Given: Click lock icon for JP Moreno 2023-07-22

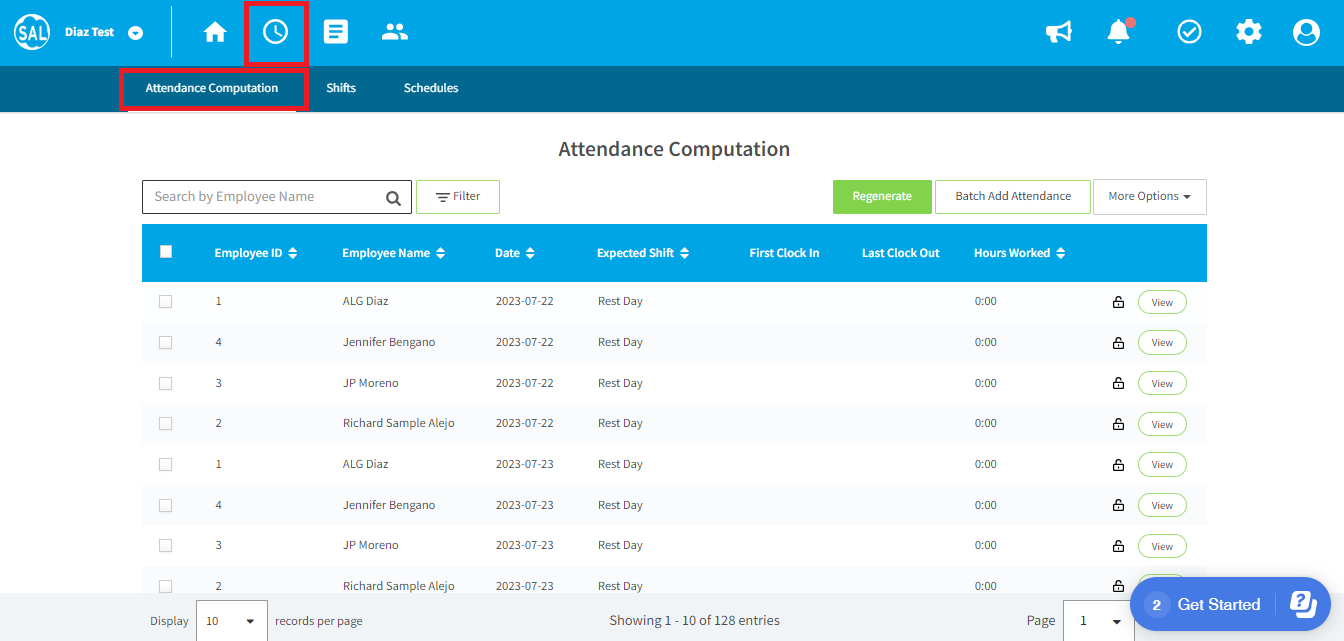Looking at the screenshot, I should point(1118,383).
